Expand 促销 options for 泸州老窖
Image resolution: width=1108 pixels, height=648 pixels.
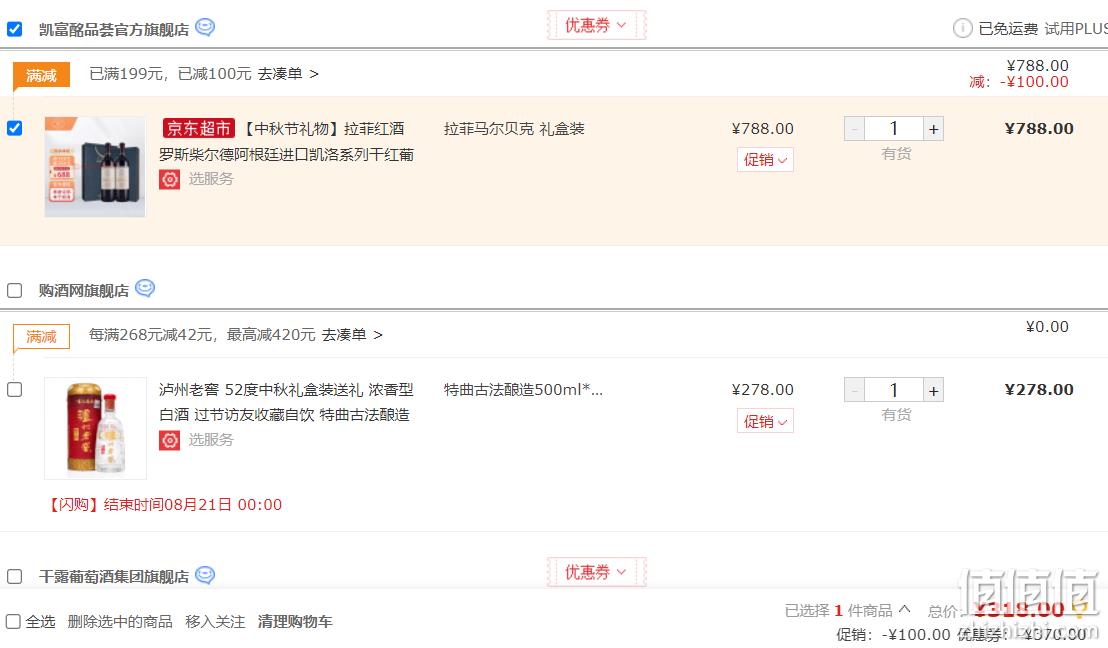765,421
